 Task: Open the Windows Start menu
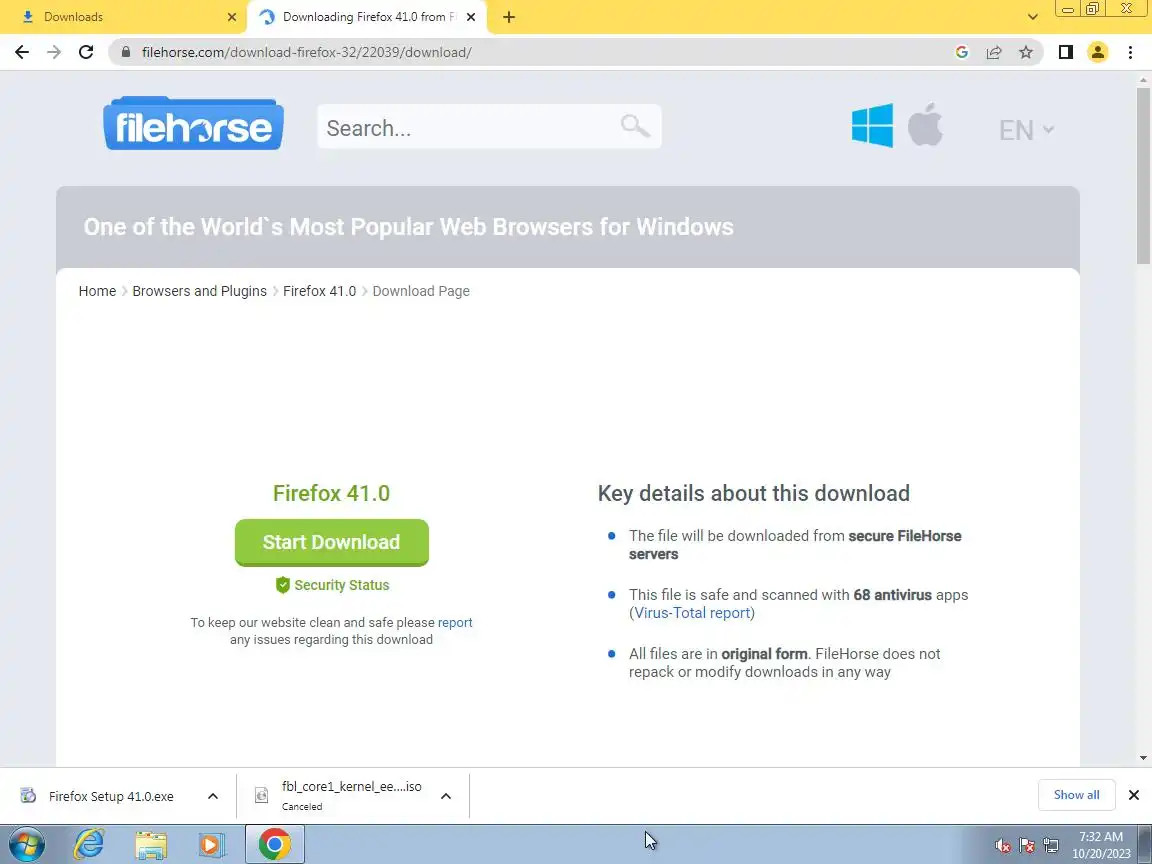coord(27,844)
